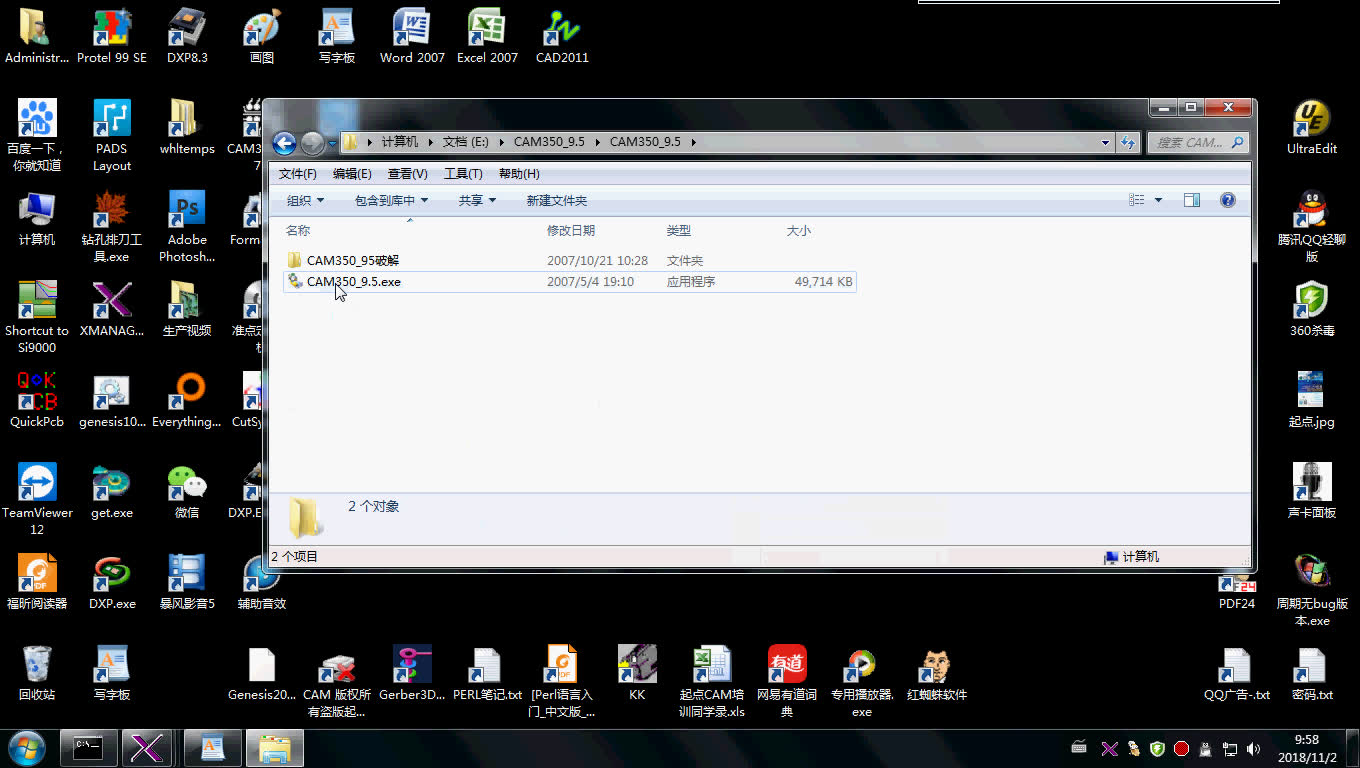Image resolution: width=1360 pixels, height=768 pixels.
Task: Click the Explorer back navigation button
Action: [284, 143]
